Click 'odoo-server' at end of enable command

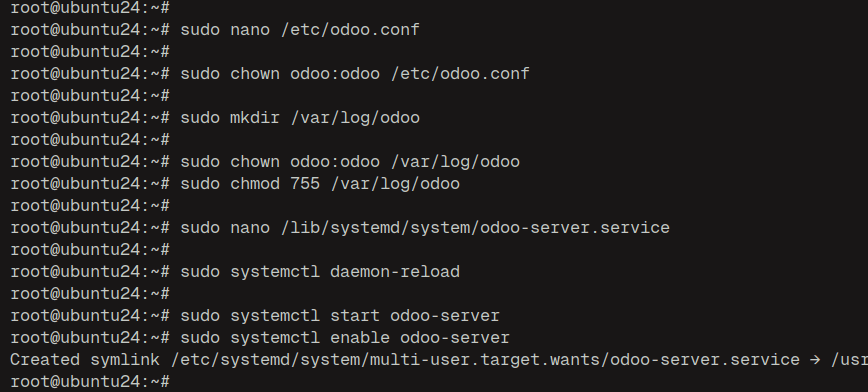[455, 338]
